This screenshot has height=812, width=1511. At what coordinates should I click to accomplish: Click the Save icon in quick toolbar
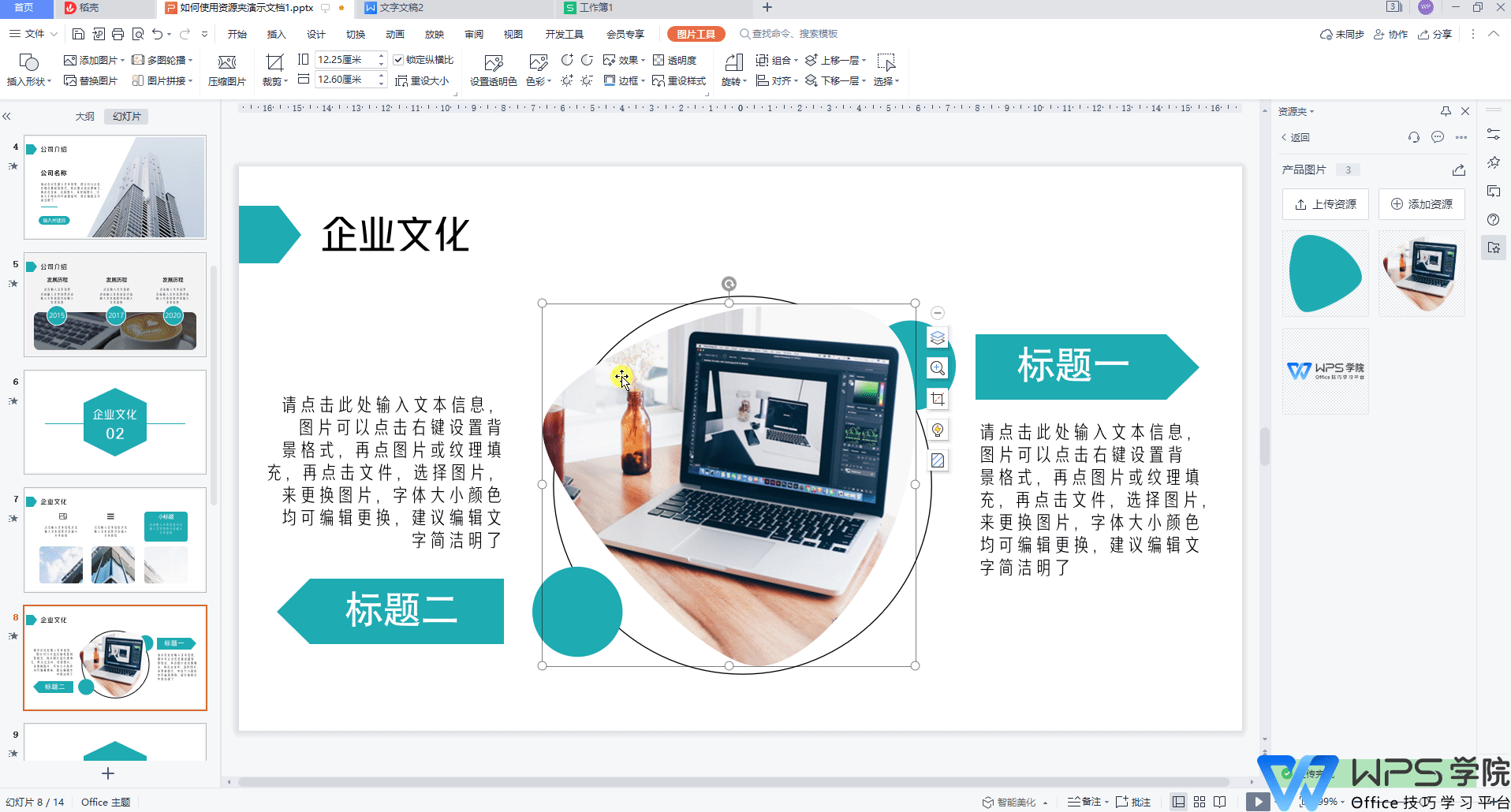tap(78, 34)
